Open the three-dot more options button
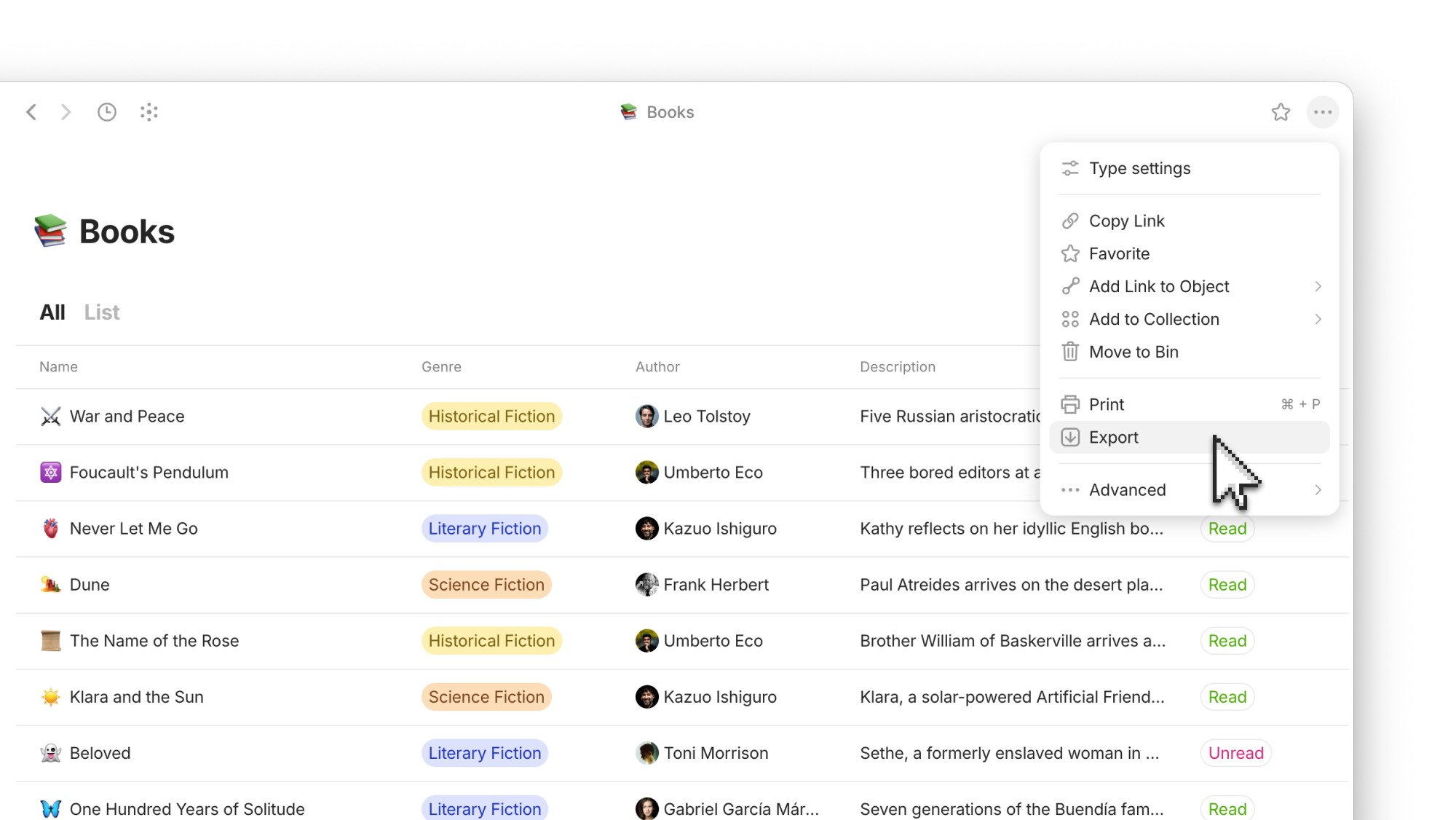Viewport: 1456px width, 820px height. click(x=1323, y=112)
